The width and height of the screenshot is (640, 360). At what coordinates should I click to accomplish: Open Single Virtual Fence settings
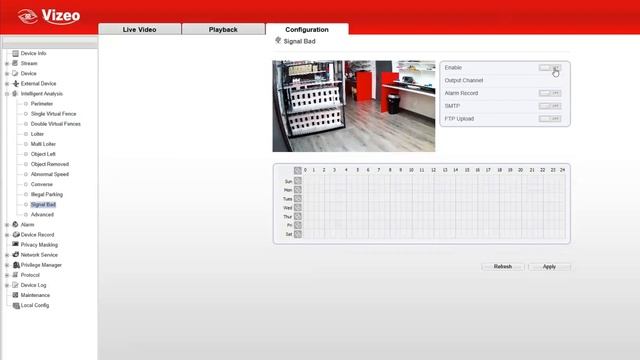pyautogui.click(x=53, y=114)
